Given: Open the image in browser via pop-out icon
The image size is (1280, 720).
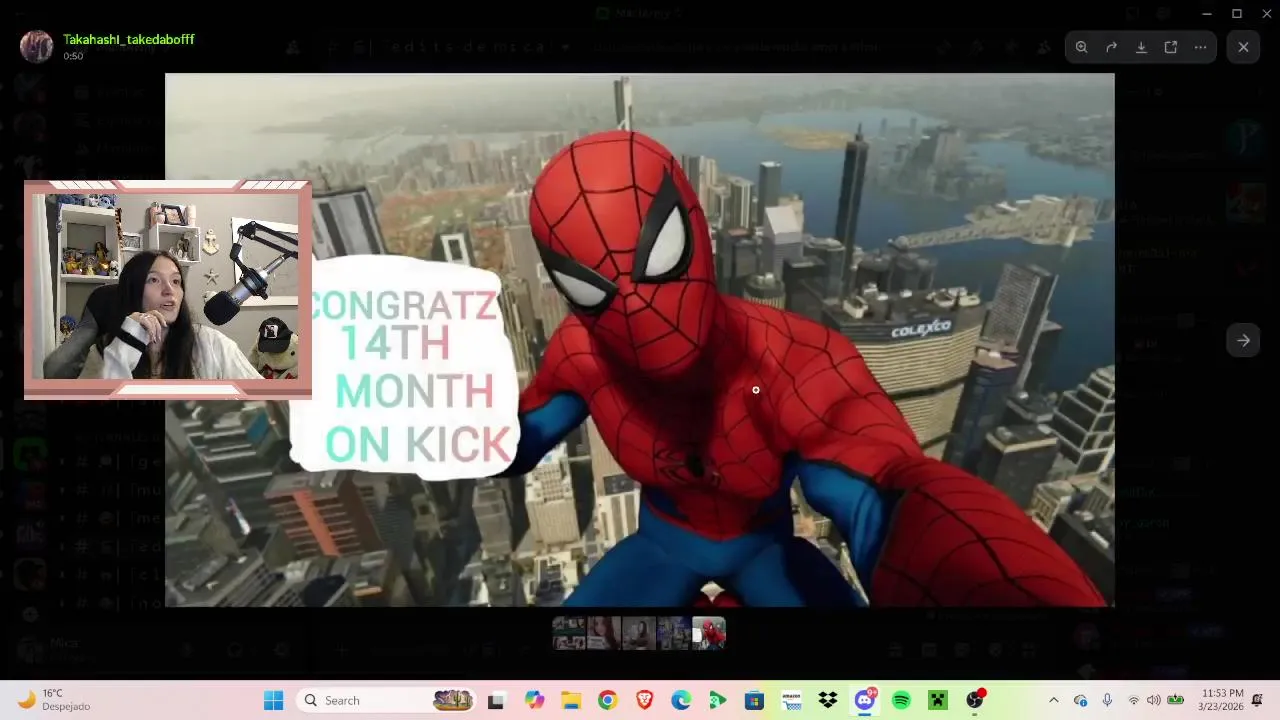Looking at the screenshot, I should point(1171,47).
